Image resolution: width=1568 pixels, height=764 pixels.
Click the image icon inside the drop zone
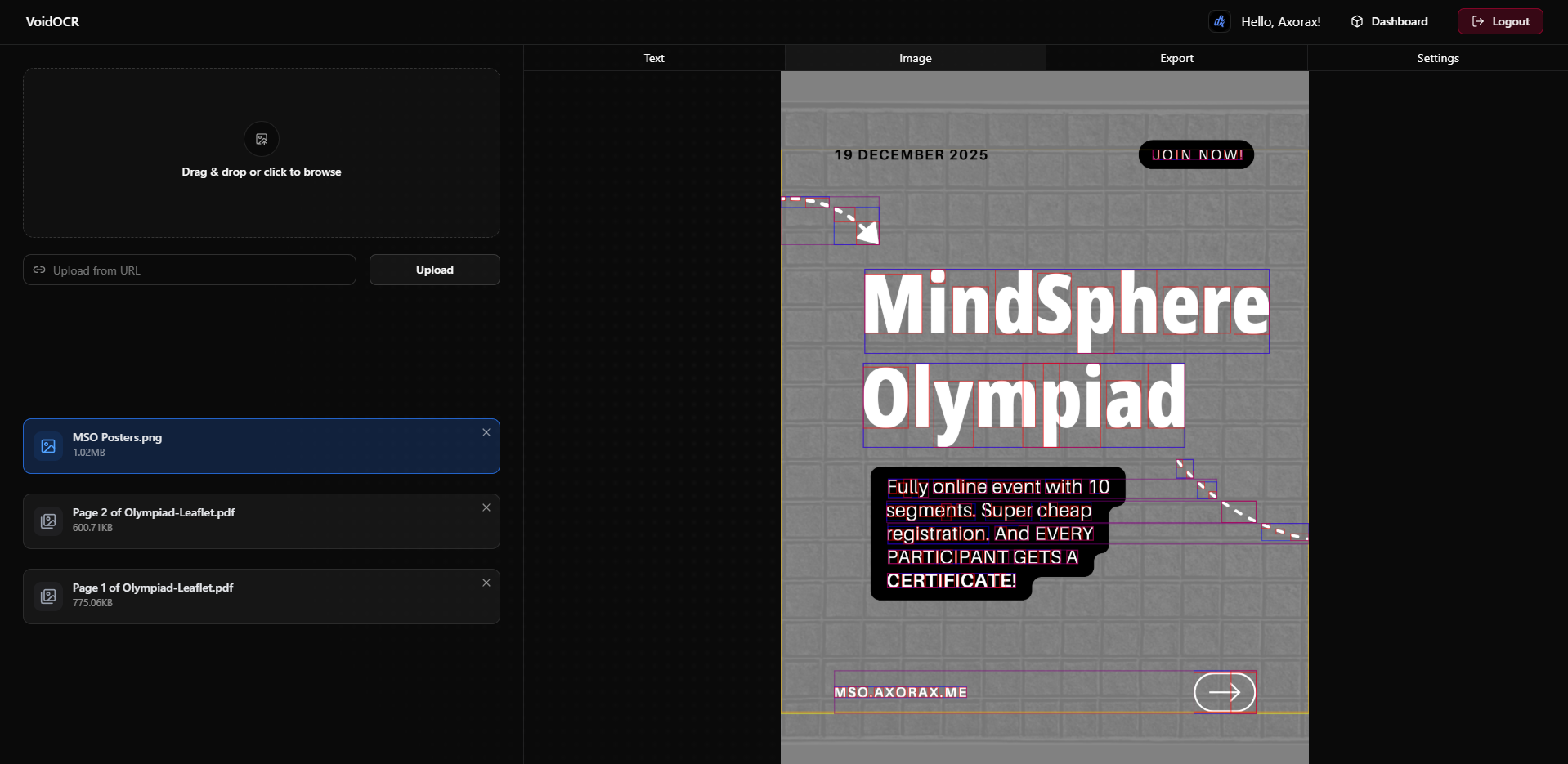[261, 139]
